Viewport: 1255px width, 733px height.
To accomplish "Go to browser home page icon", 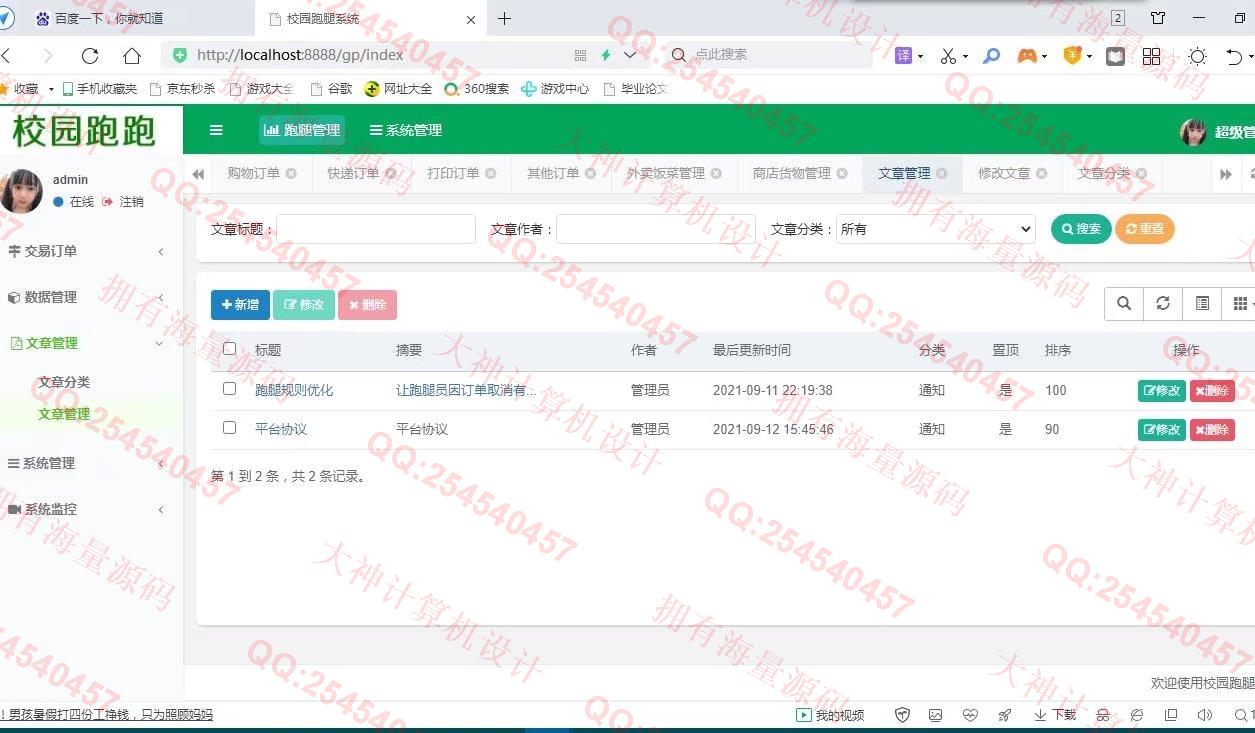I will pyautogui.click(x=132, y=56).
